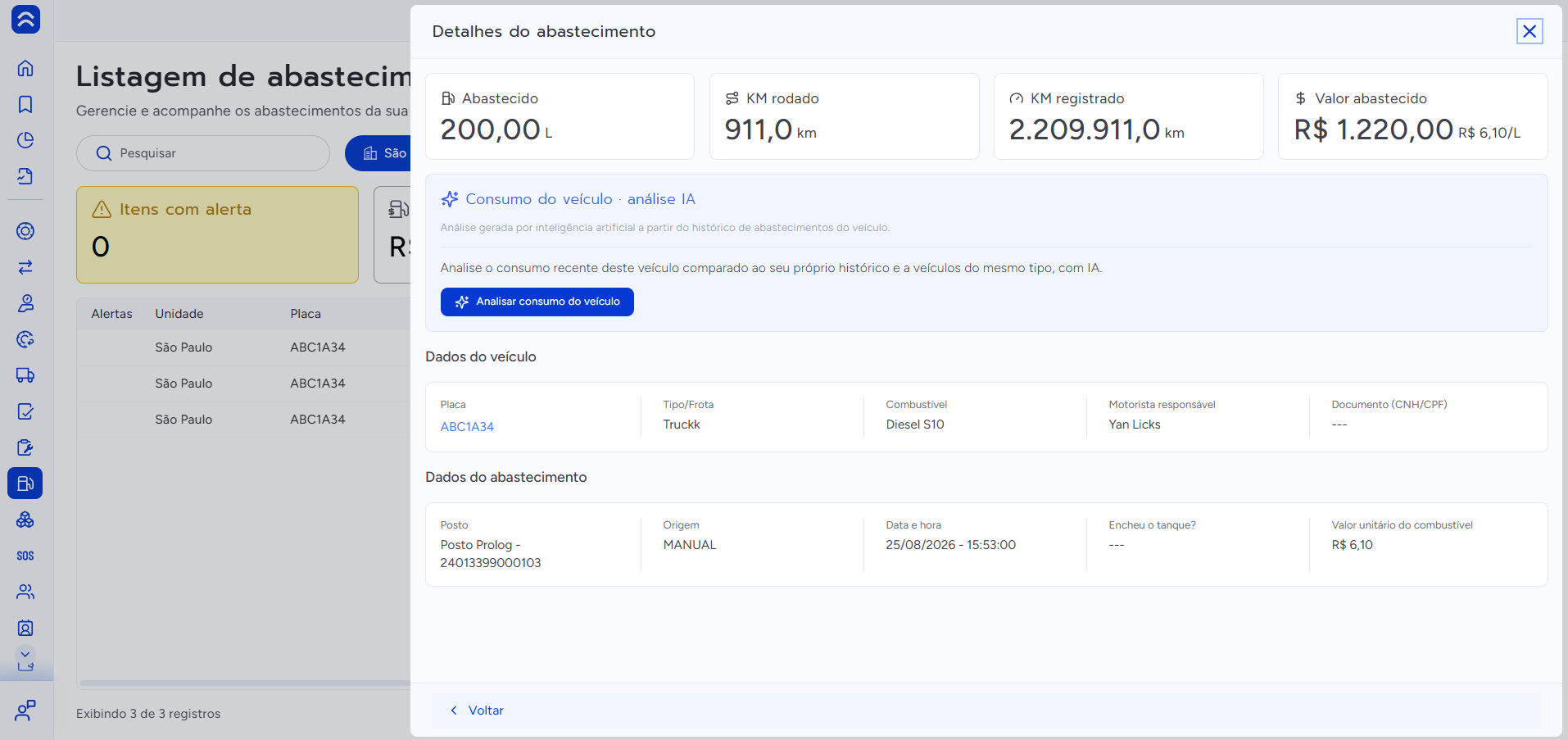Click the MANUAL origin value
The image size is (1568, 740).
690,545
